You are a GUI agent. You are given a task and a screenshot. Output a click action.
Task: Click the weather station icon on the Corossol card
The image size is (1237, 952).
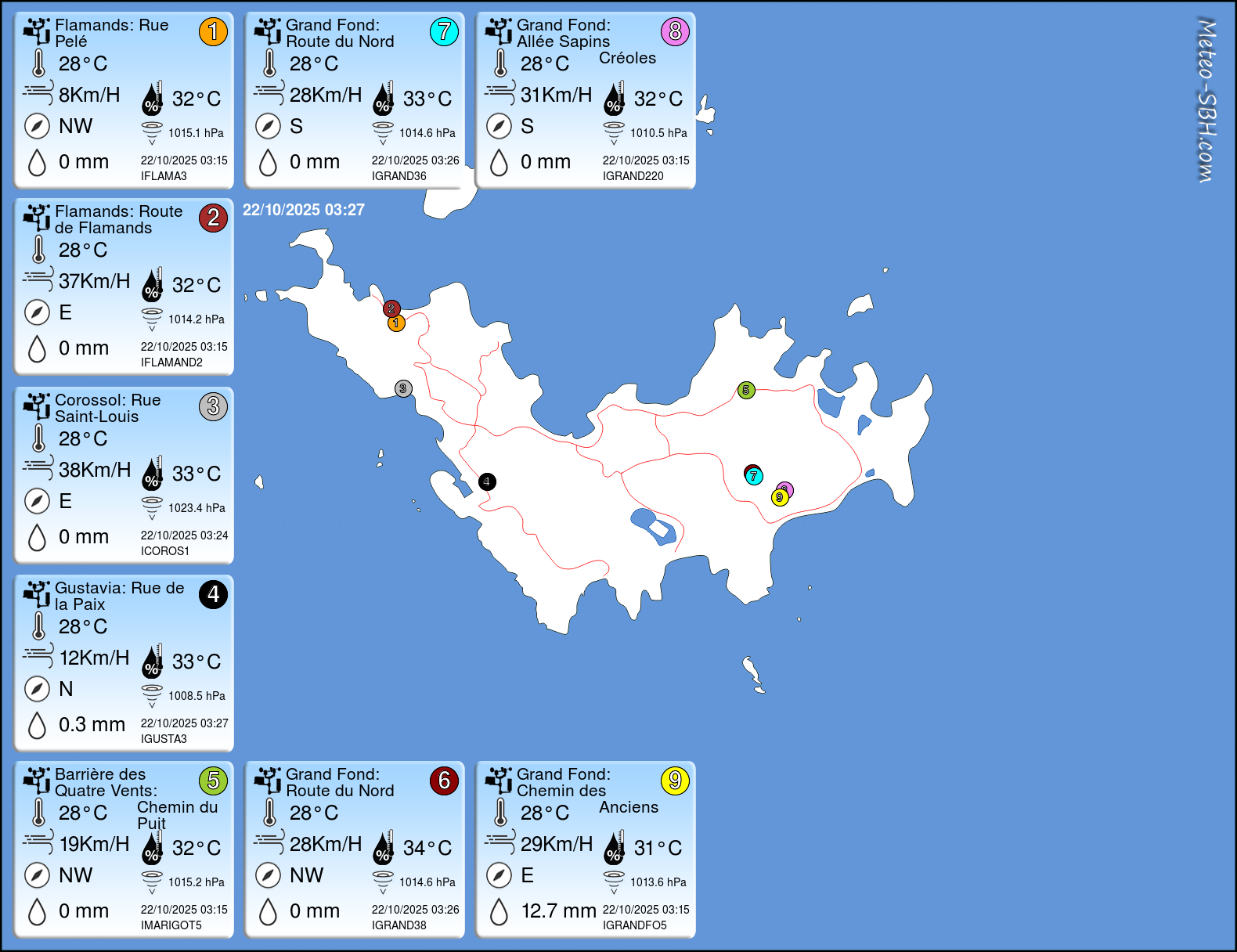[37, 406]
